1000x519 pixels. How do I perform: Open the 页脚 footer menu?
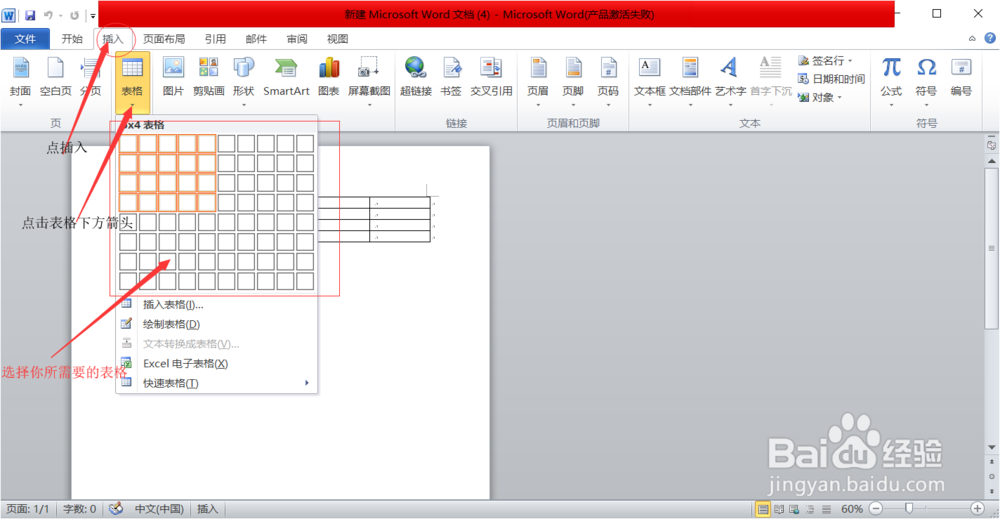pyautogui.click(x=573, y=80)
